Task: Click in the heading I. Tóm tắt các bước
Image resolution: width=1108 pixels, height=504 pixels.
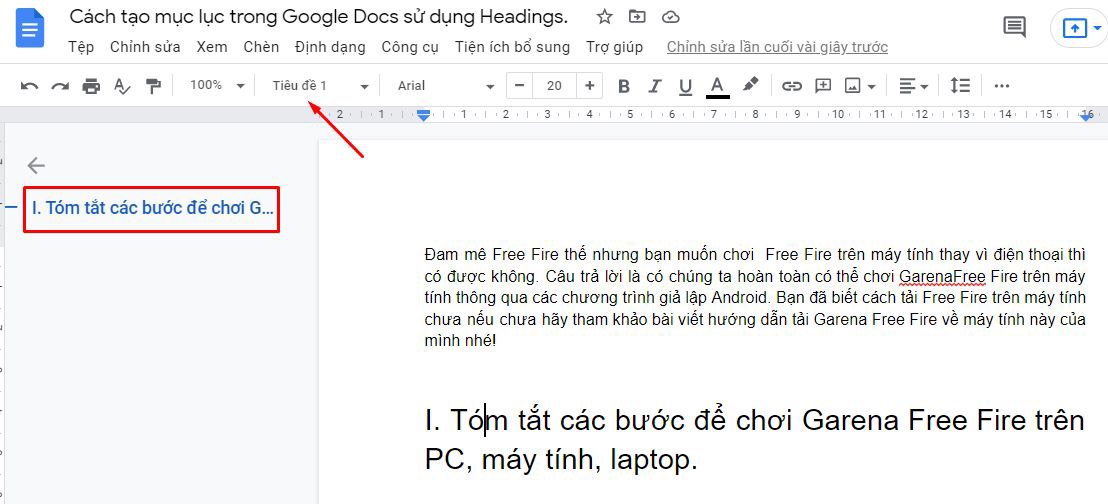Action: coord(754,440)
